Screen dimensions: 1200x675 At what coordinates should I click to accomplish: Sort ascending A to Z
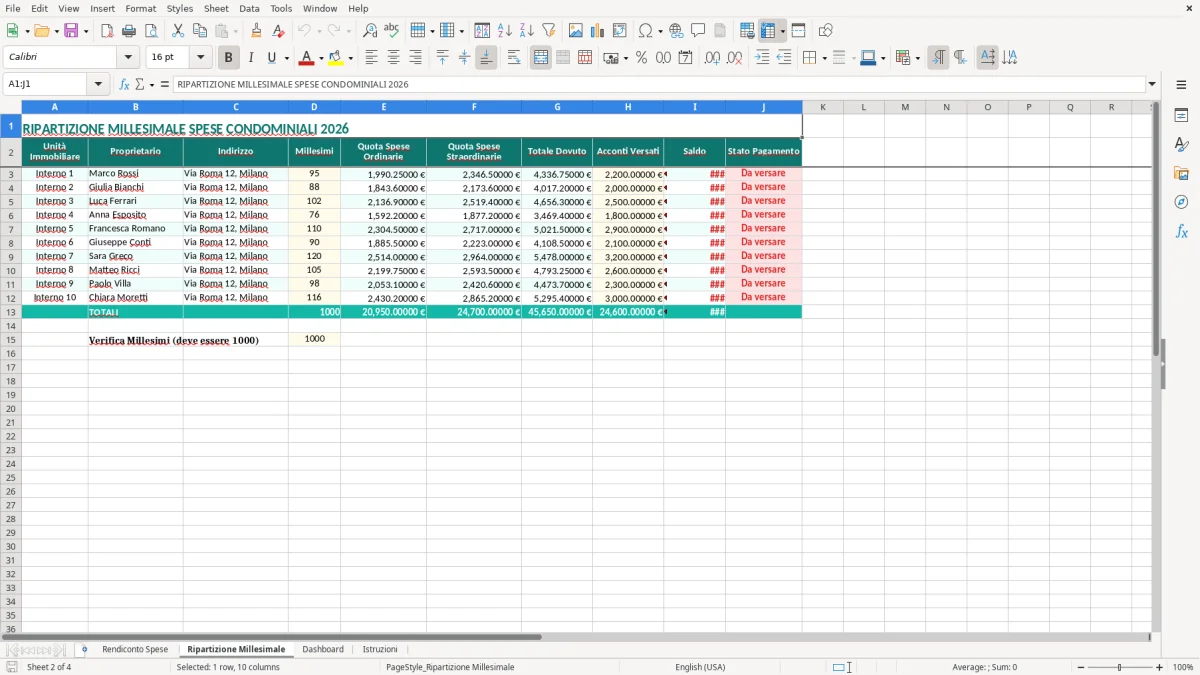(505, 30)
